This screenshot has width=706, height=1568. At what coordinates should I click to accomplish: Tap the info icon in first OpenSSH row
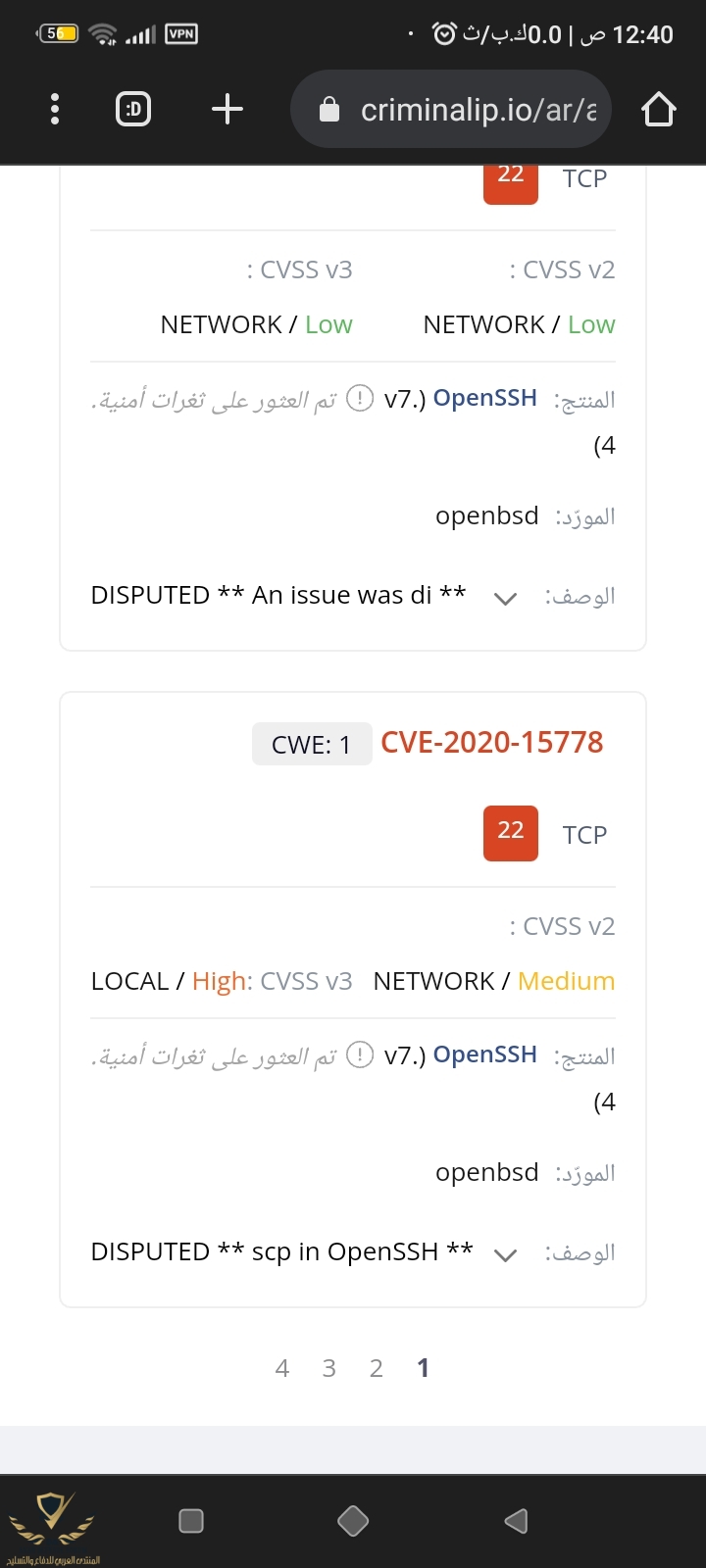361,398
